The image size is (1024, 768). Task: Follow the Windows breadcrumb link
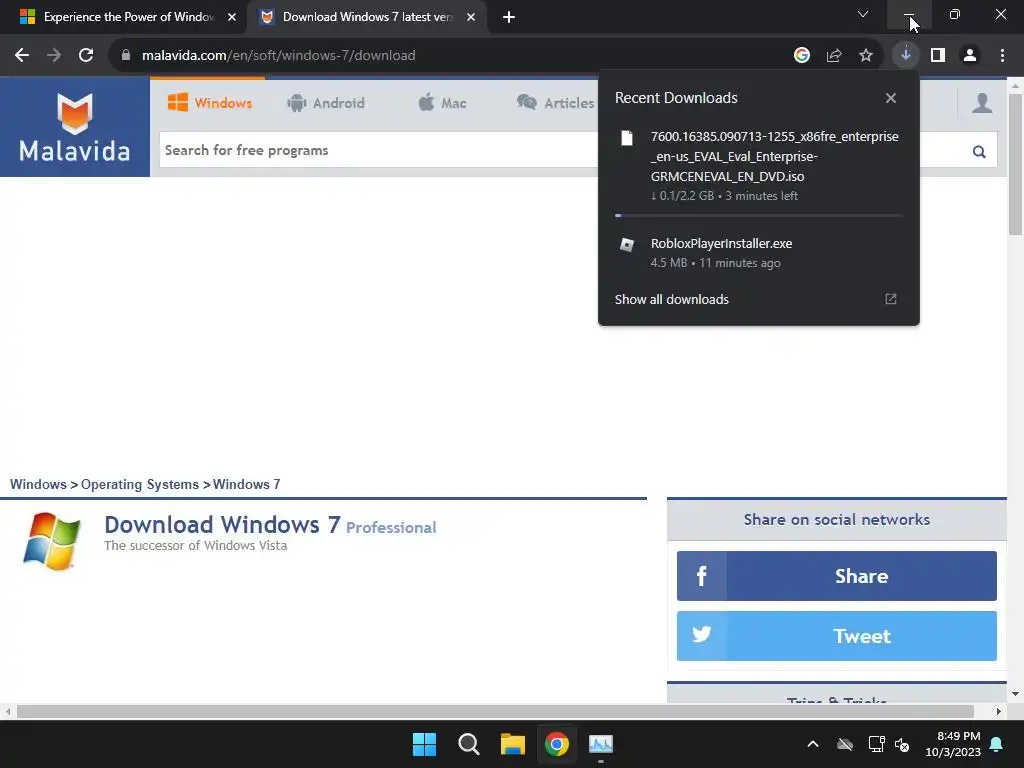point(38,485)
